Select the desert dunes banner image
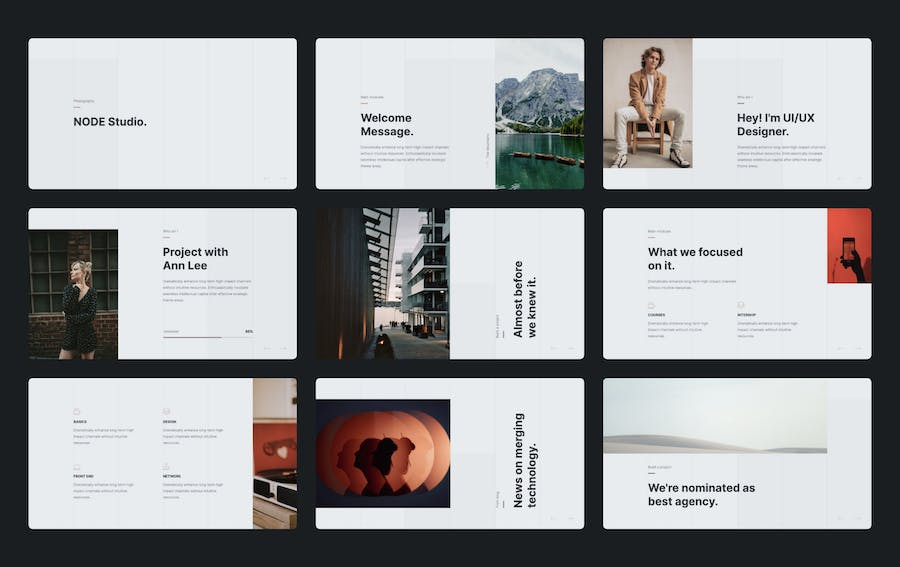 coord(714,416)
